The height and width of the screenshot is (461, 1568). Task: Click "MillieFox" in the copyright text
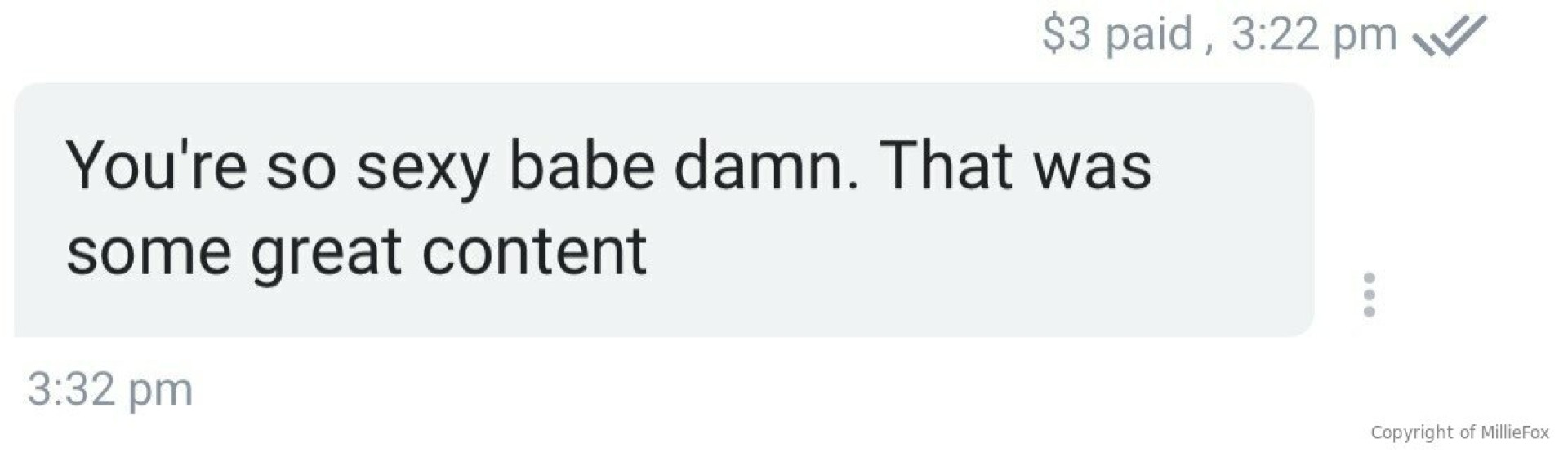pyautogui.click(x=1515, y=432)
